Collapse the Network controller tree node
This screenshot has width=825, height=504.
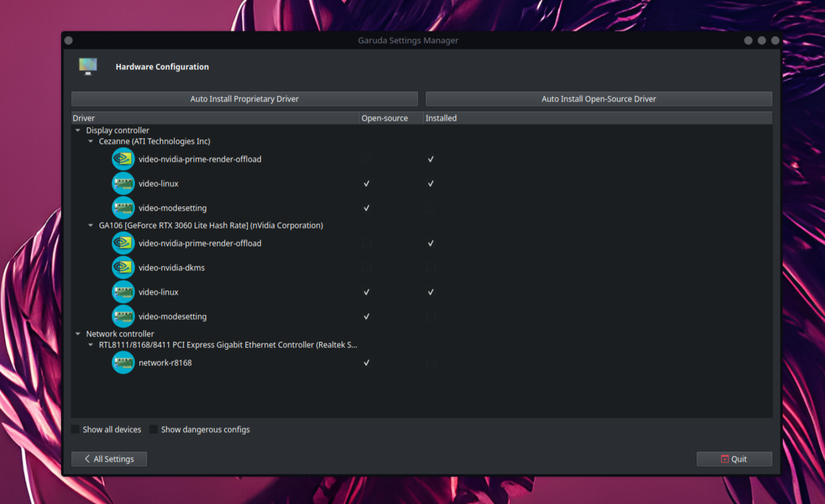(x=78, y=334)
